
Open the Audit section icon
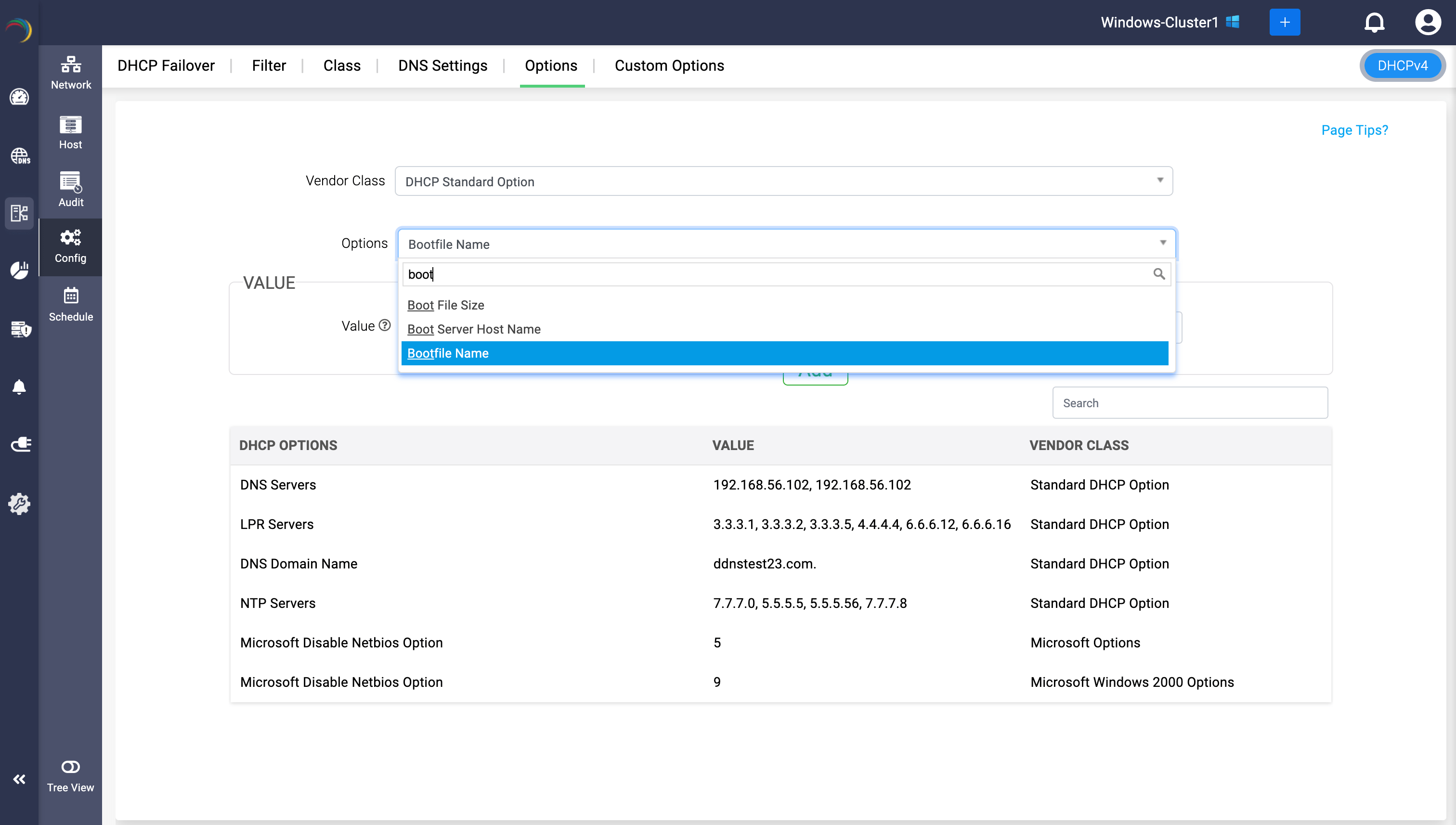pyautogui.click(x=71, y=189)
